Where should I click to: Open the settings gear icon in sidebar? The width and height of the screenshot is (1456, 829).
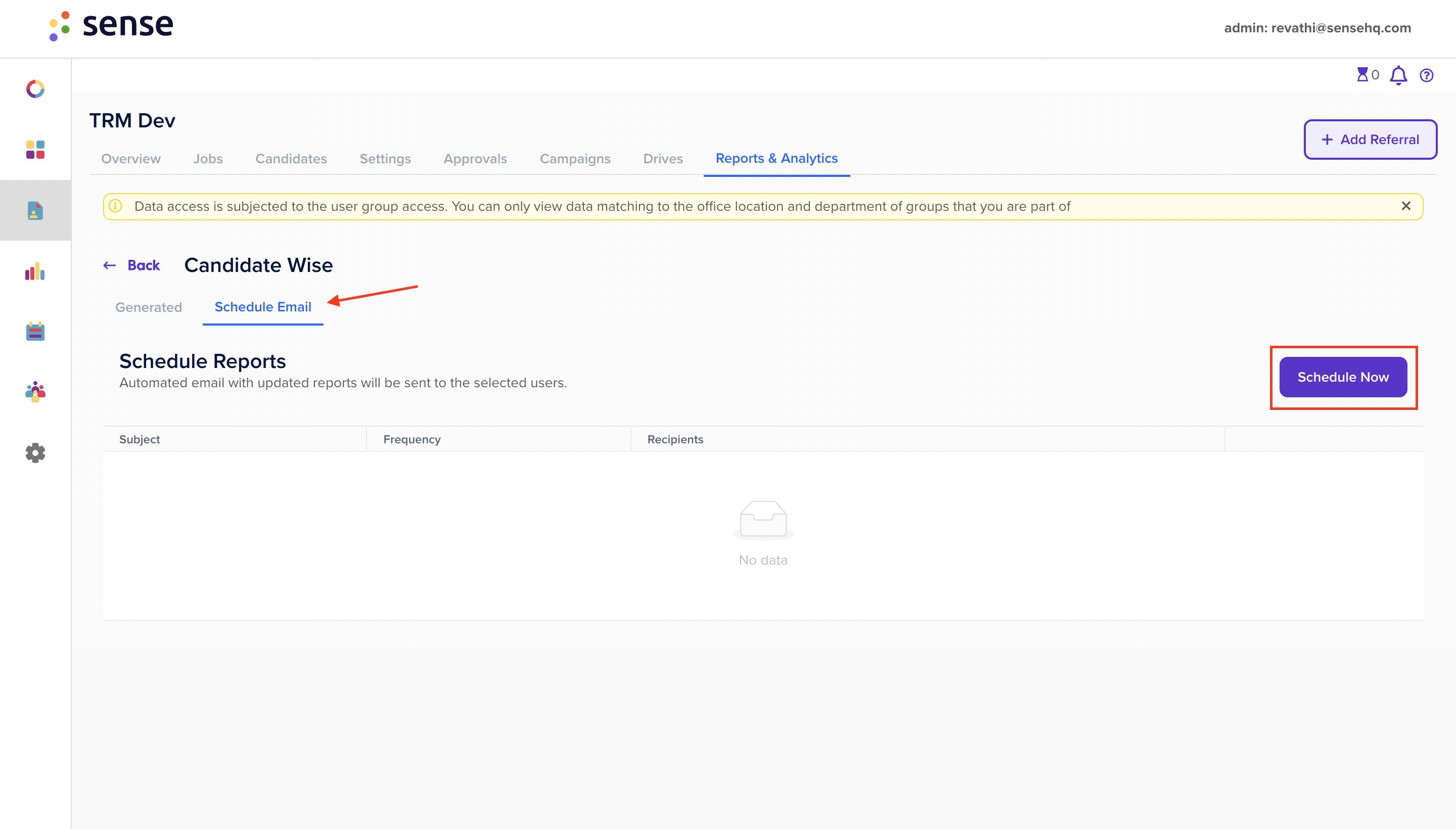[x=35, y=452]
